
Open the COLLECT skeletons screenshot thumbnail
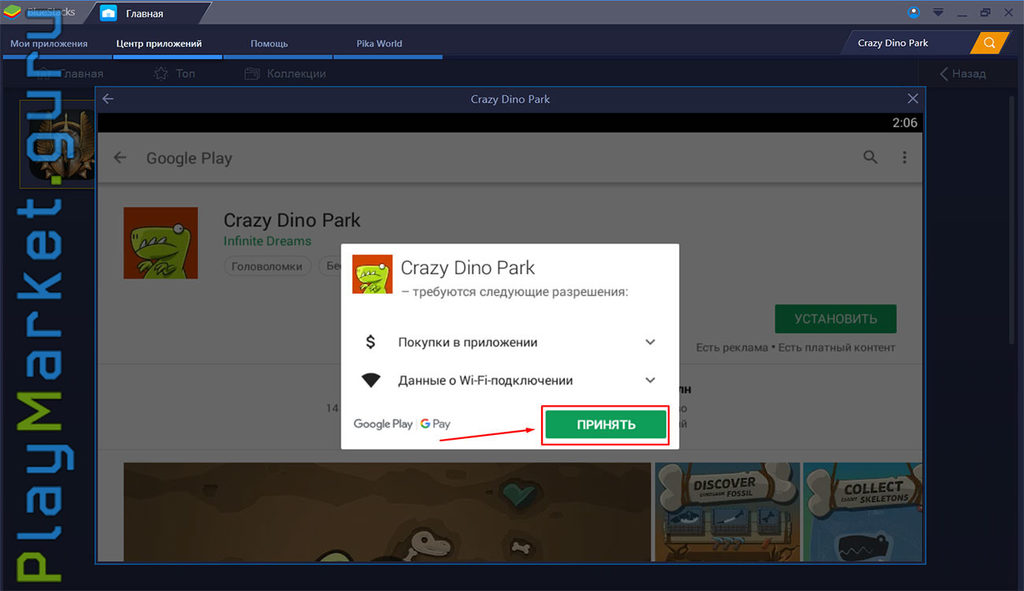863,512
